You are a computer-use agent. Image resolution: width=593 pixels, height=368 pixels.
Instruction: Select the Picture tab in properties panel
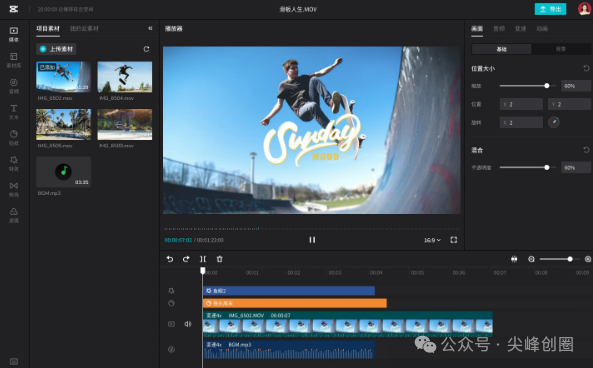(x=477, y=29)
